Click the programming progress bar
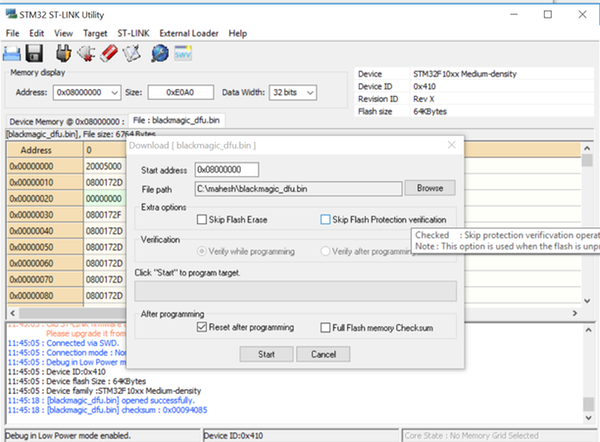 [x=295, y=291]
